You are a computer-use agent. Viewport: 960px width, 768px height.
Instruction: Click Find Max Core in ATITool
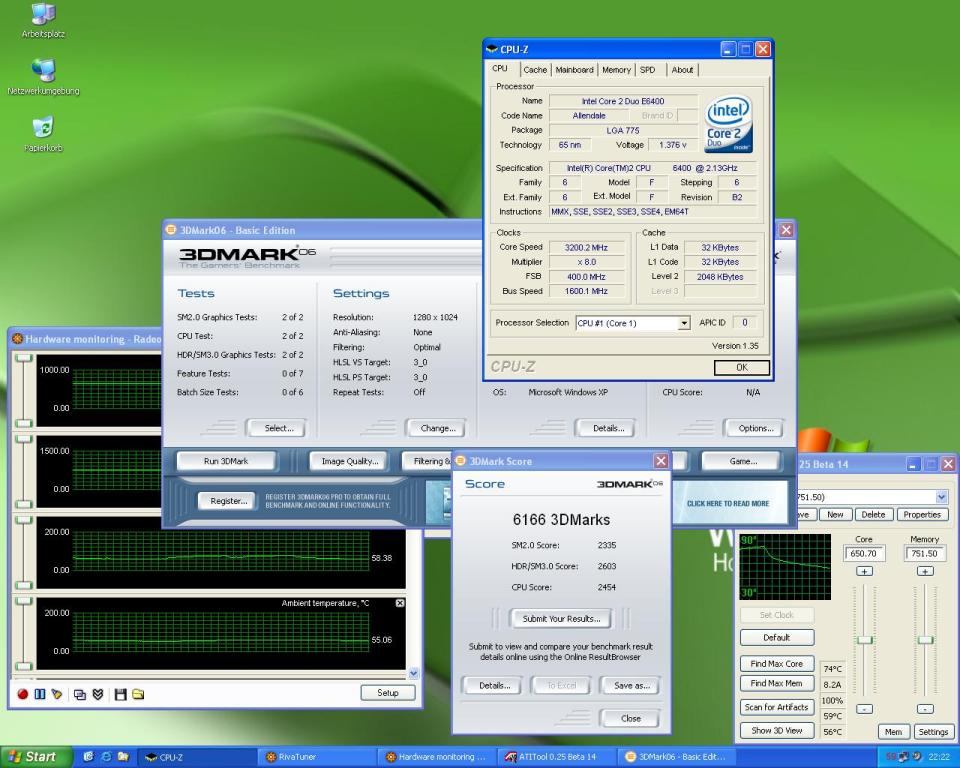(776, 664)
